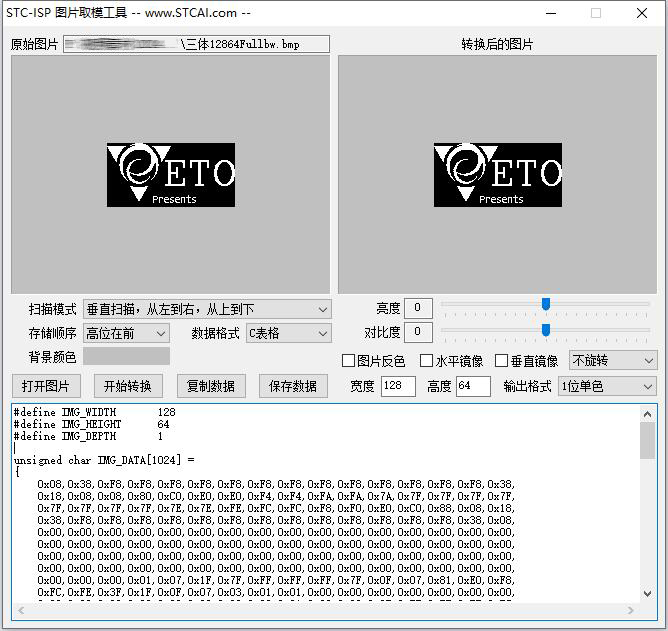Click the 打开图片 button
The width and height of the screenshot is (668, 631).
pyautogui.click(x=46, y=386)
